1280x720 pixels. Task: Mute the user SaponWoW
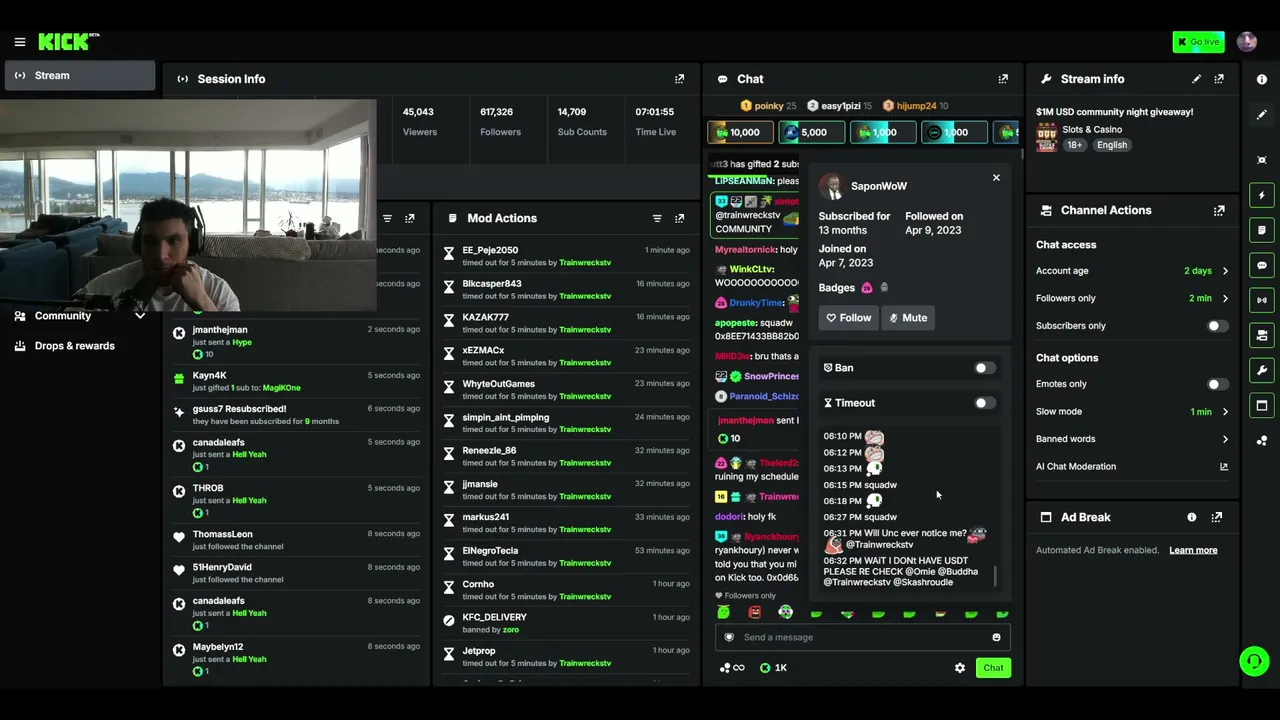coord(908,318)
